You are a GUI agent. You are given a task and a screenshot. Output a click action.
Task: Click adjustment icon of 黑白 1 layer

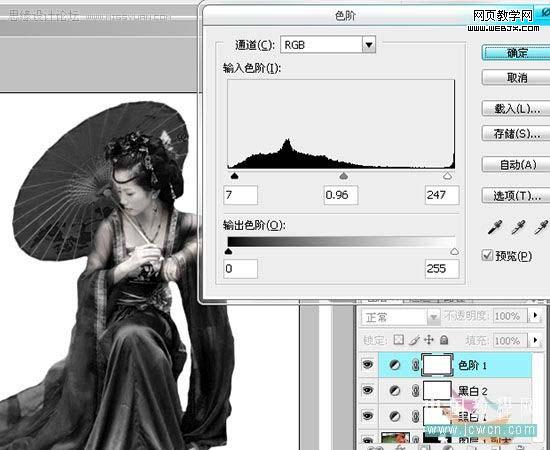[x=395, y=416]
